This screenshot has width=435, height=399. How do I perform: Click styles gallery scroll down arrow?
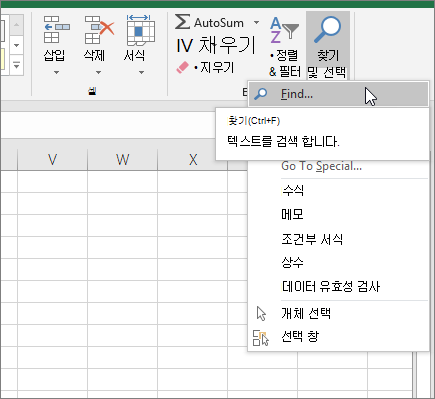17,45
